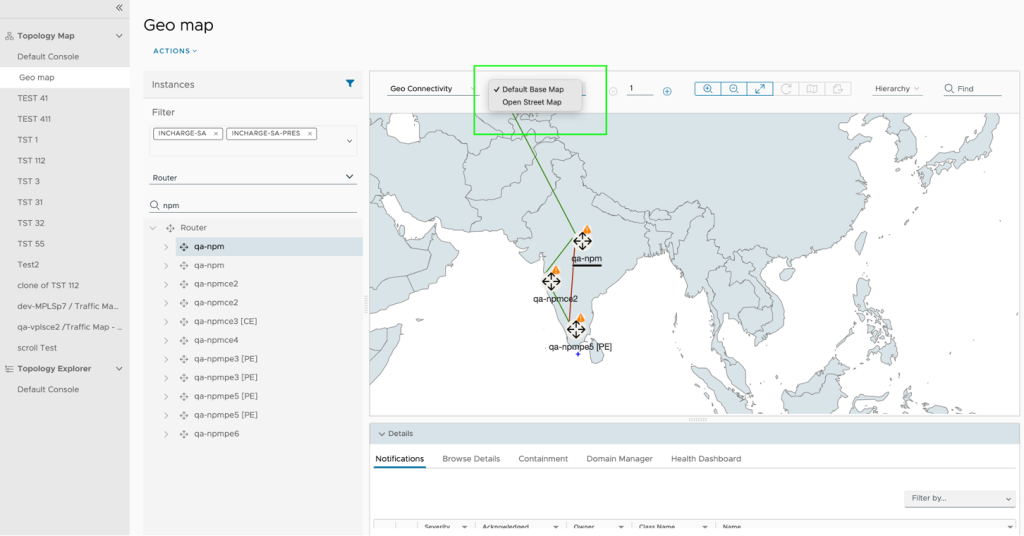The height and width of the screenshot is (536, 1024).
Task: Switch to the Browse Details tab
Action: pyautogui.click(x=471, y=459)
